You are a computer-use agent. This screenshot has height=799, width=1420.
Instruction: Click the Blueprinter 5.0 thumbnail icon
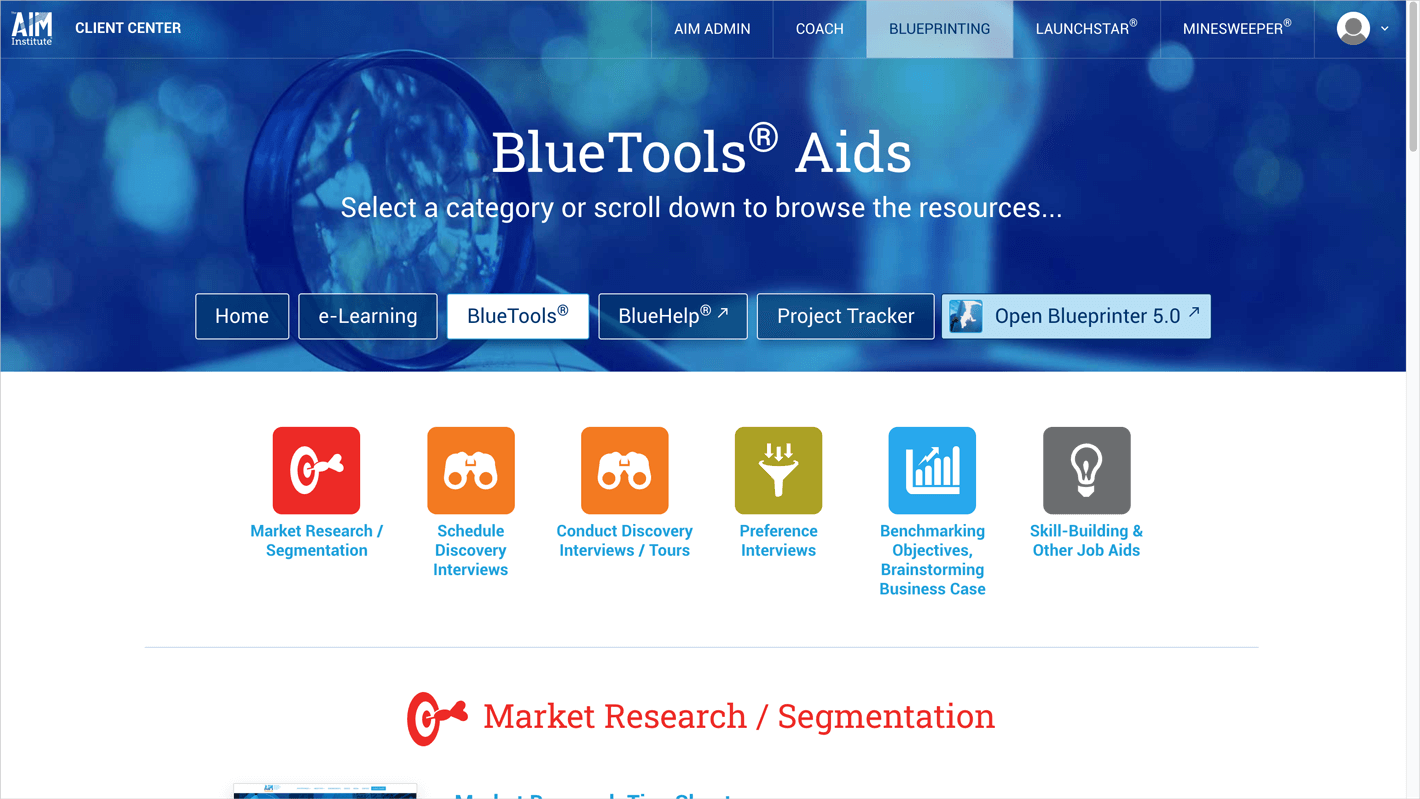tap(966, 316)
